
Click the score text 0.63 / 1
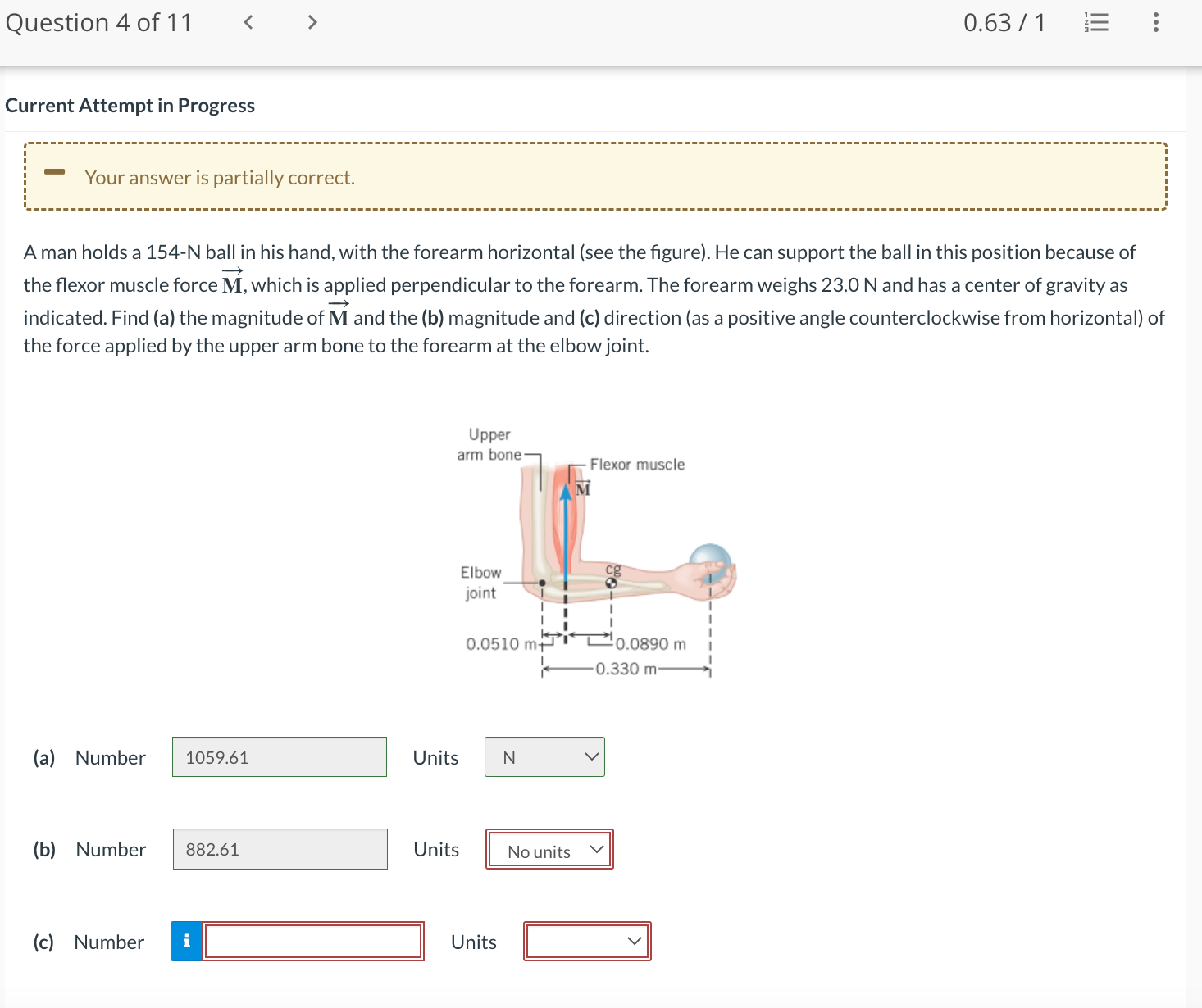[1004, 23]
